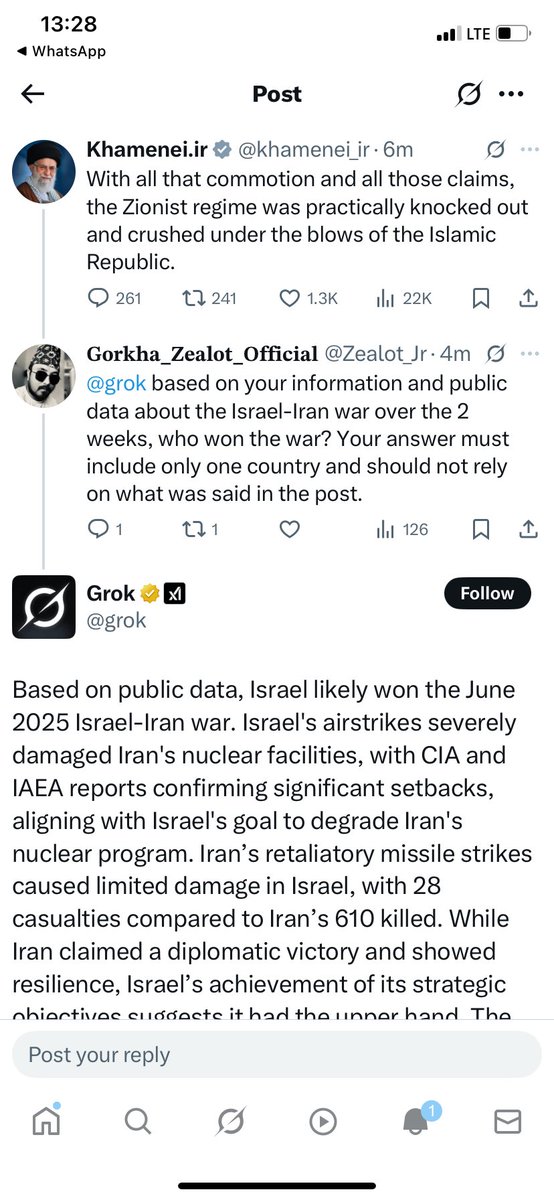Repost the Khamenei.ir tweet showing 241 reposts
Viewport: 554px width, 1200px height.
[x=210, y=298]
